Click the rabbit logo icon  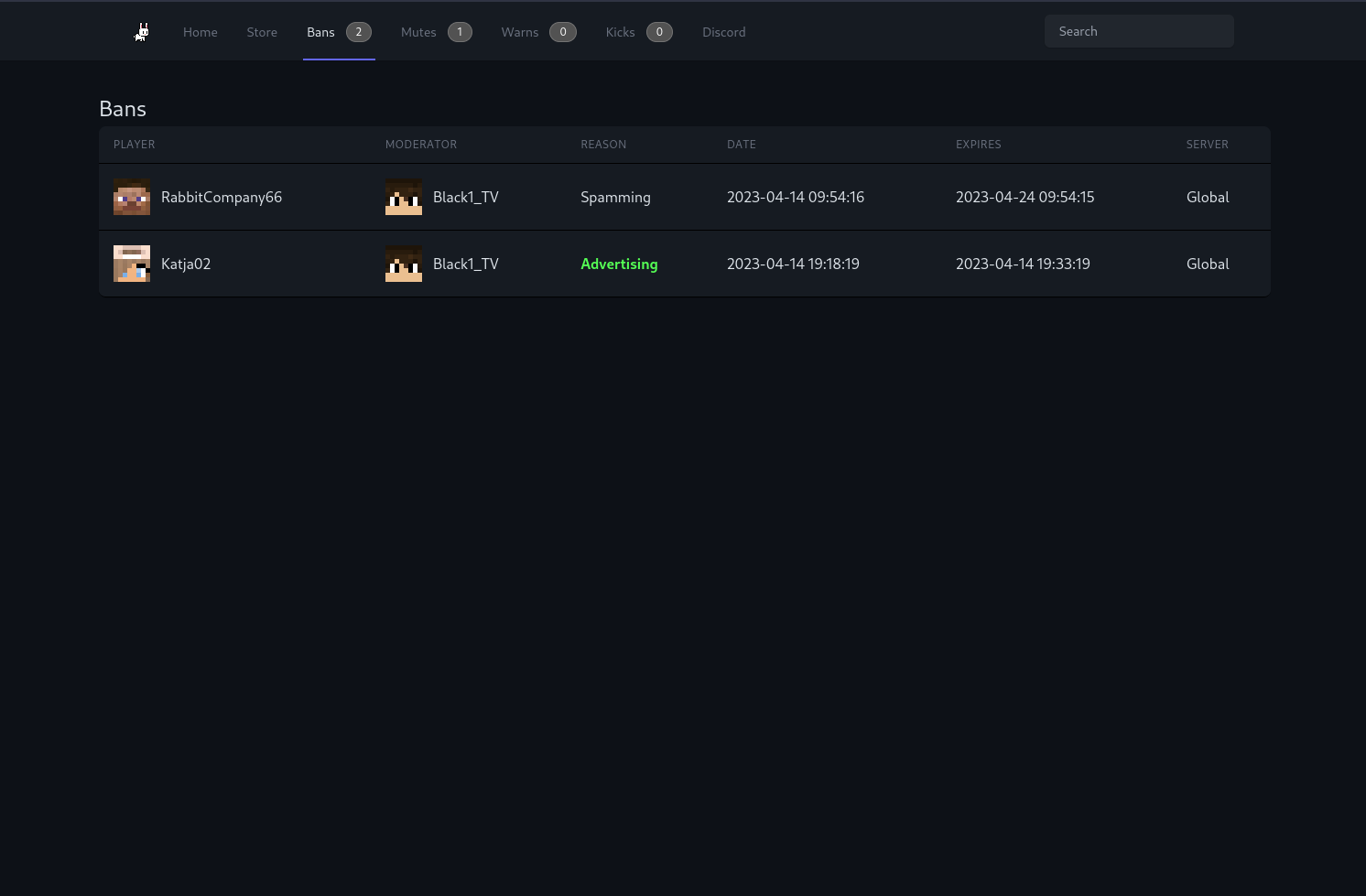[x=141, y=31]
